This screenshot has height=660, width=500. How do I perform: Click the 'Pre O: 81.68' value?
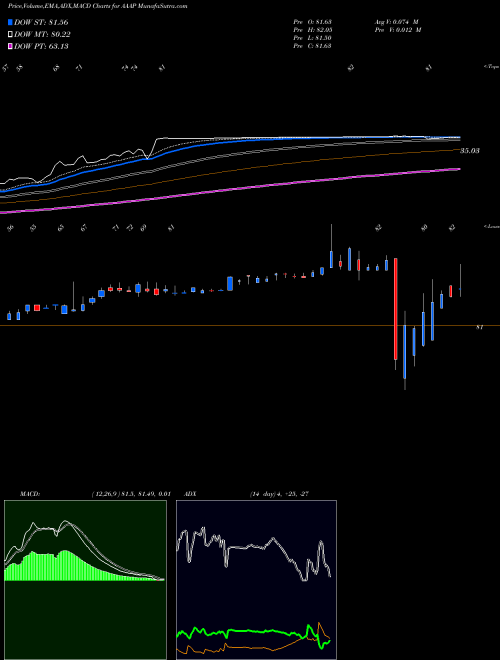click(312, 22)
